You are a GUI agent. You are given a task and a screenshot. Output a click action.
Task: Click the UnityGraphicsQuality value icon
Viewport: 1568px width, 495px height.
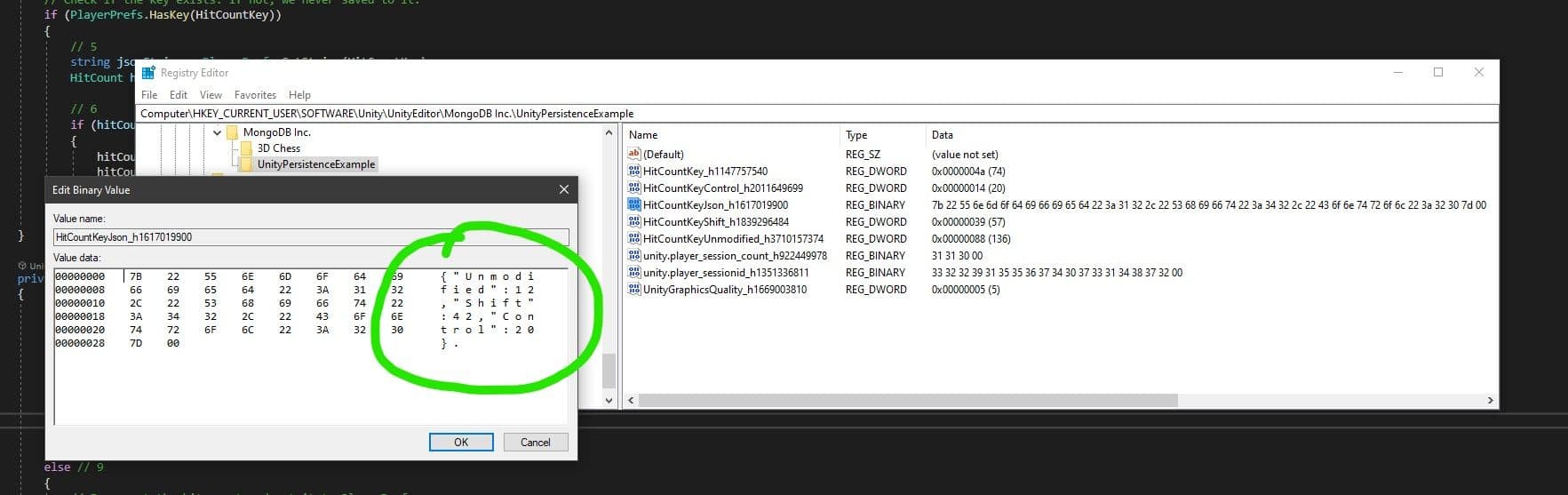pyautogui.click(x=633, y=290)
